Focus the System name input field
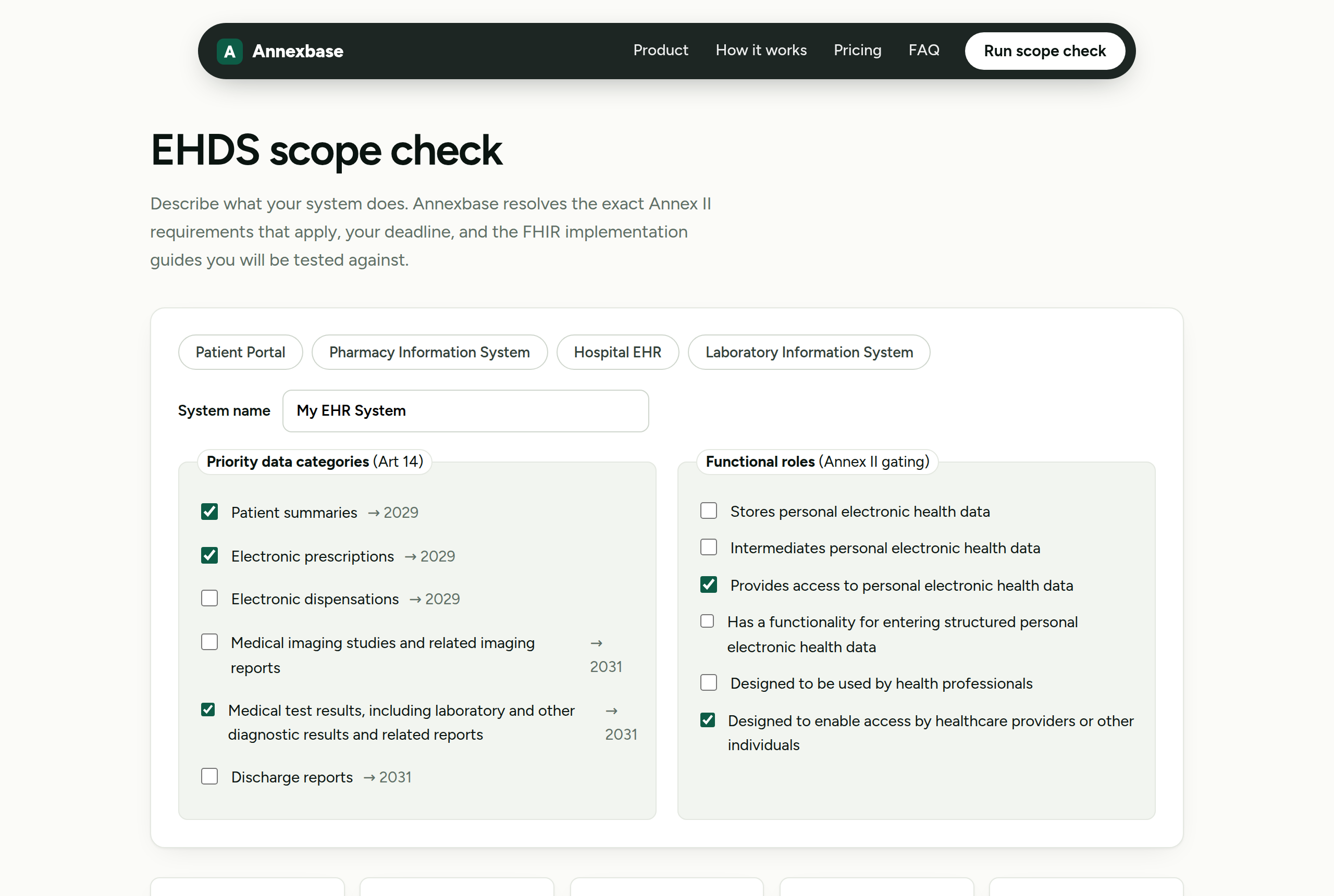The width and height of the screenshot is (1334, 896). (x=466, y=411)
